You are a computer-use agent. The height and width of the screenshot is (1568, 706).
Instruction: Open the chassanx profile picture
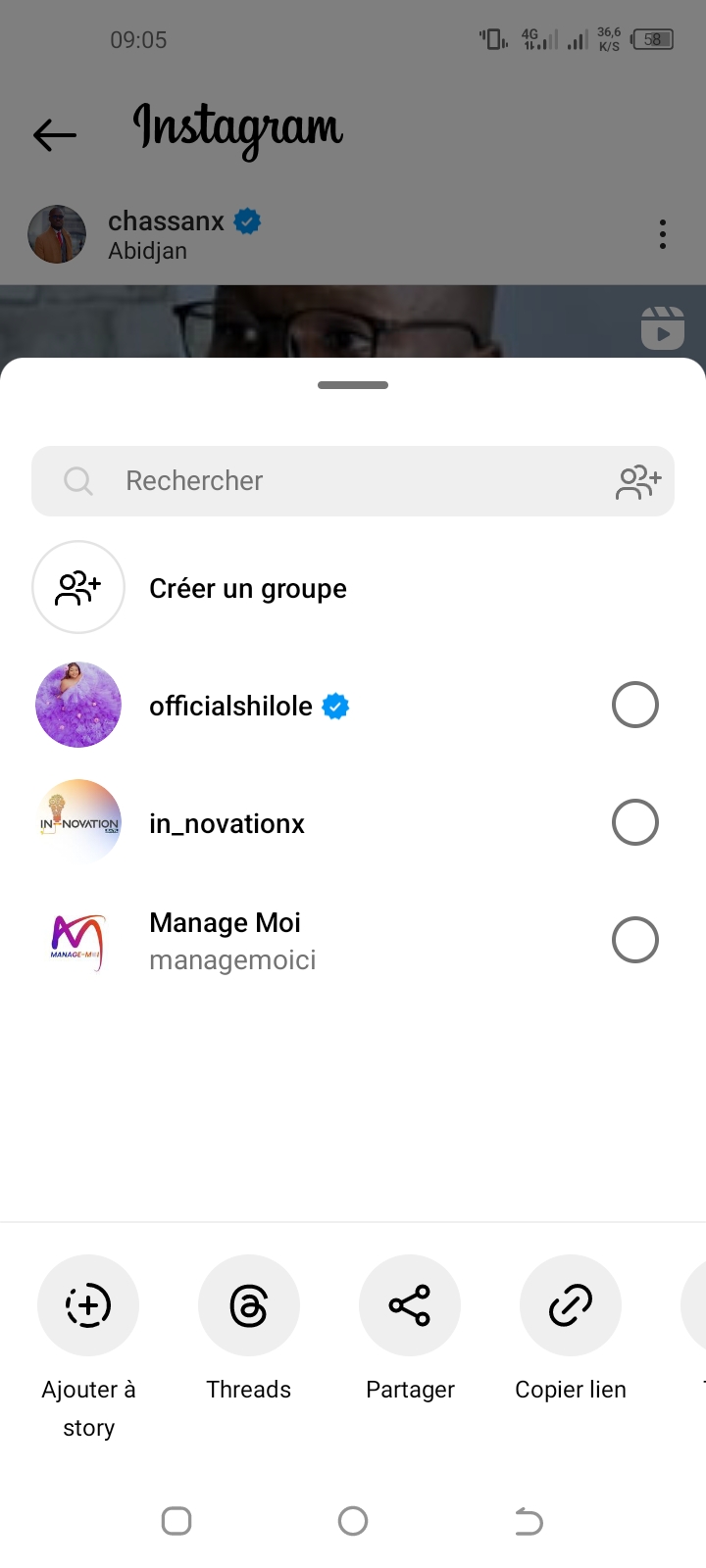[57, 234]
